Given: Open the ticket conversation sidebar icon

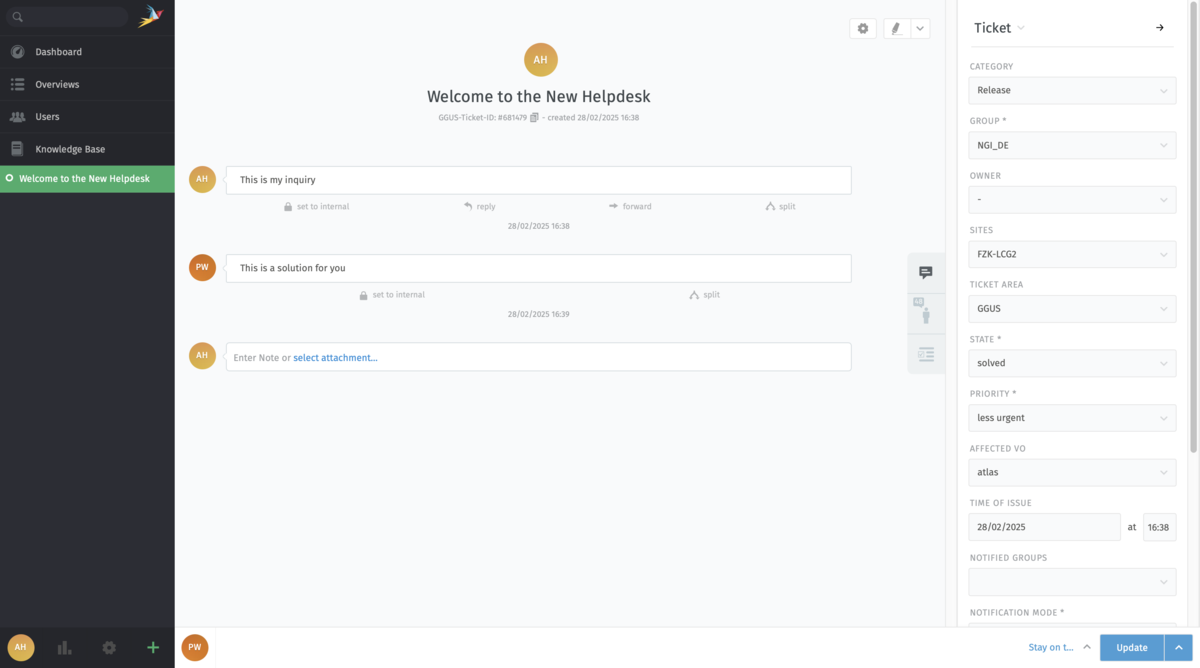Looking at the screenshot, I should 926,272.
